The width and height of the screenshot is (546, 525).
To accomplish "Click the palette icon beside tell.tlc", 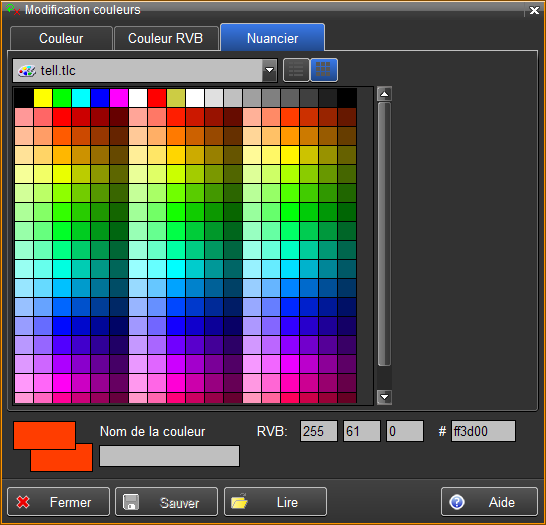I will point(27,71).
